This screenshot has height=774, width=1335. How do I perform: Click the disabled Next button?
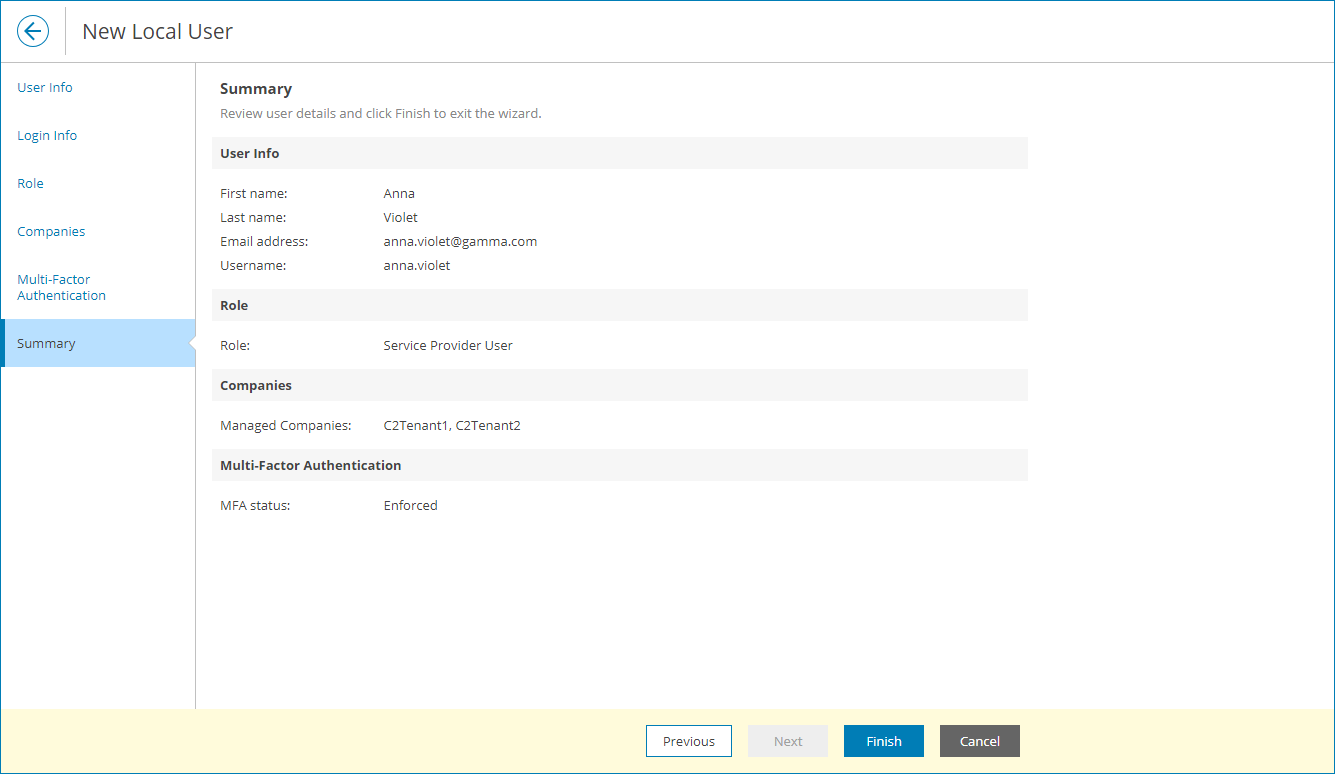click(x=787, y=741)
